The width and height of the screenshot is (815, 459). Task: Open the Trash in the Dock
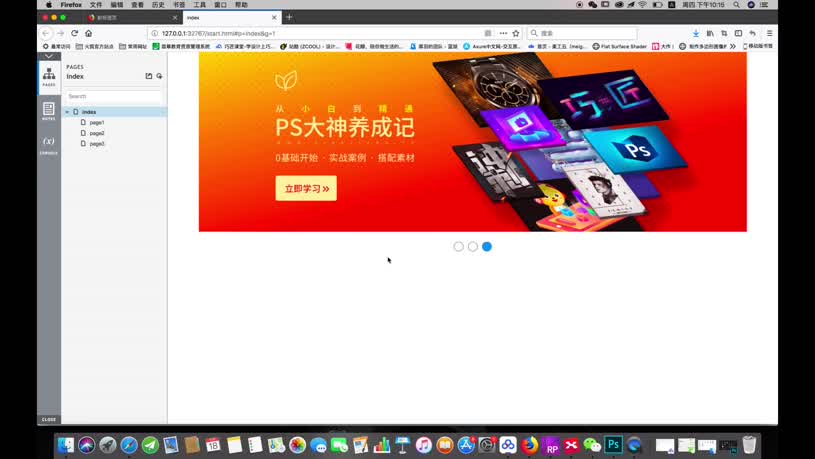(x=749, y=445)
